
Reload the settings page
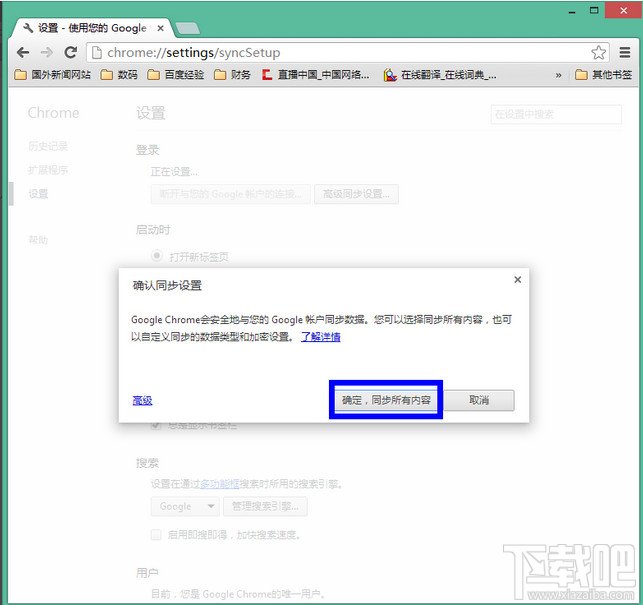tap(71, 53)
